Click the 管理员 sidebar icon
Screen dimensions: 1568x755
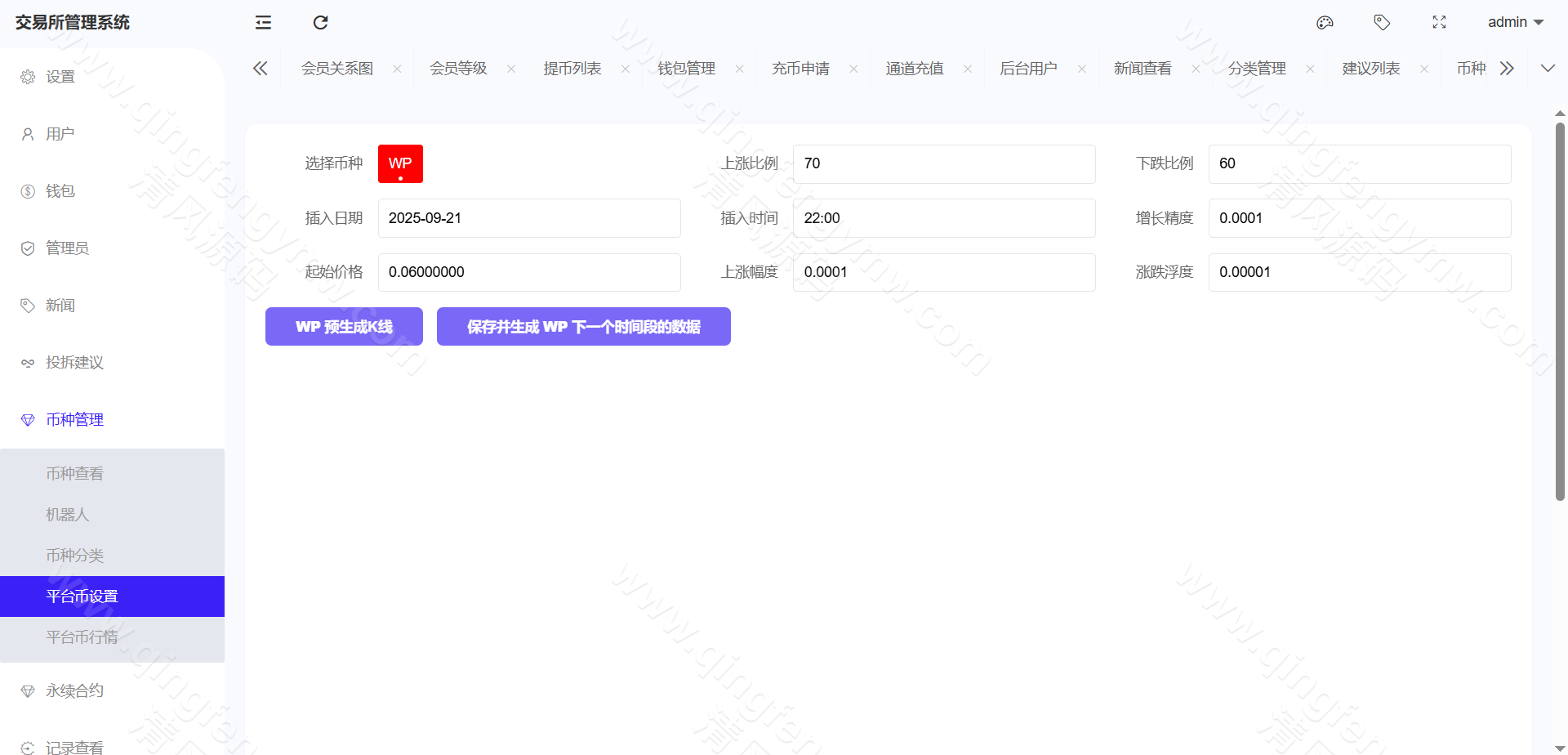coord(27,248)
